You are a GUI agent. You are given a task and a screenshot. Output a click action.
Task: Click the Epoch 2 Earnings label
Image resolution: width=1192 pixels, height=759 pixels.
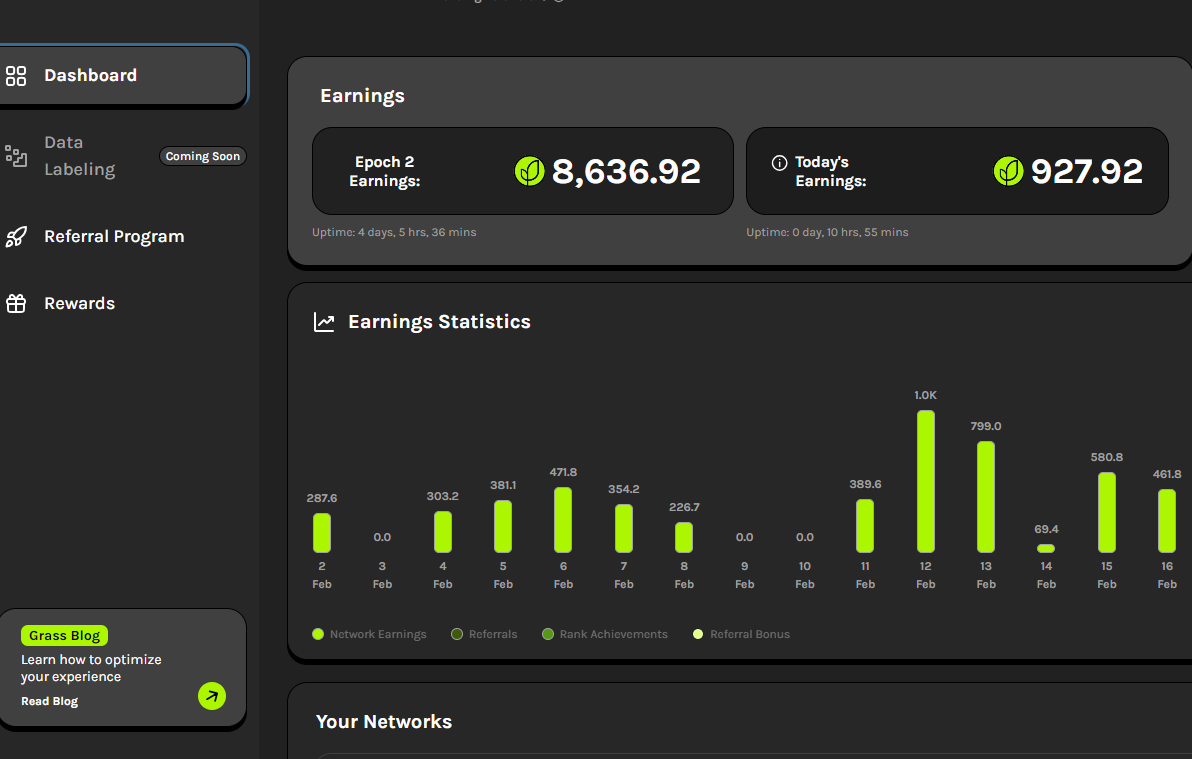385,171
